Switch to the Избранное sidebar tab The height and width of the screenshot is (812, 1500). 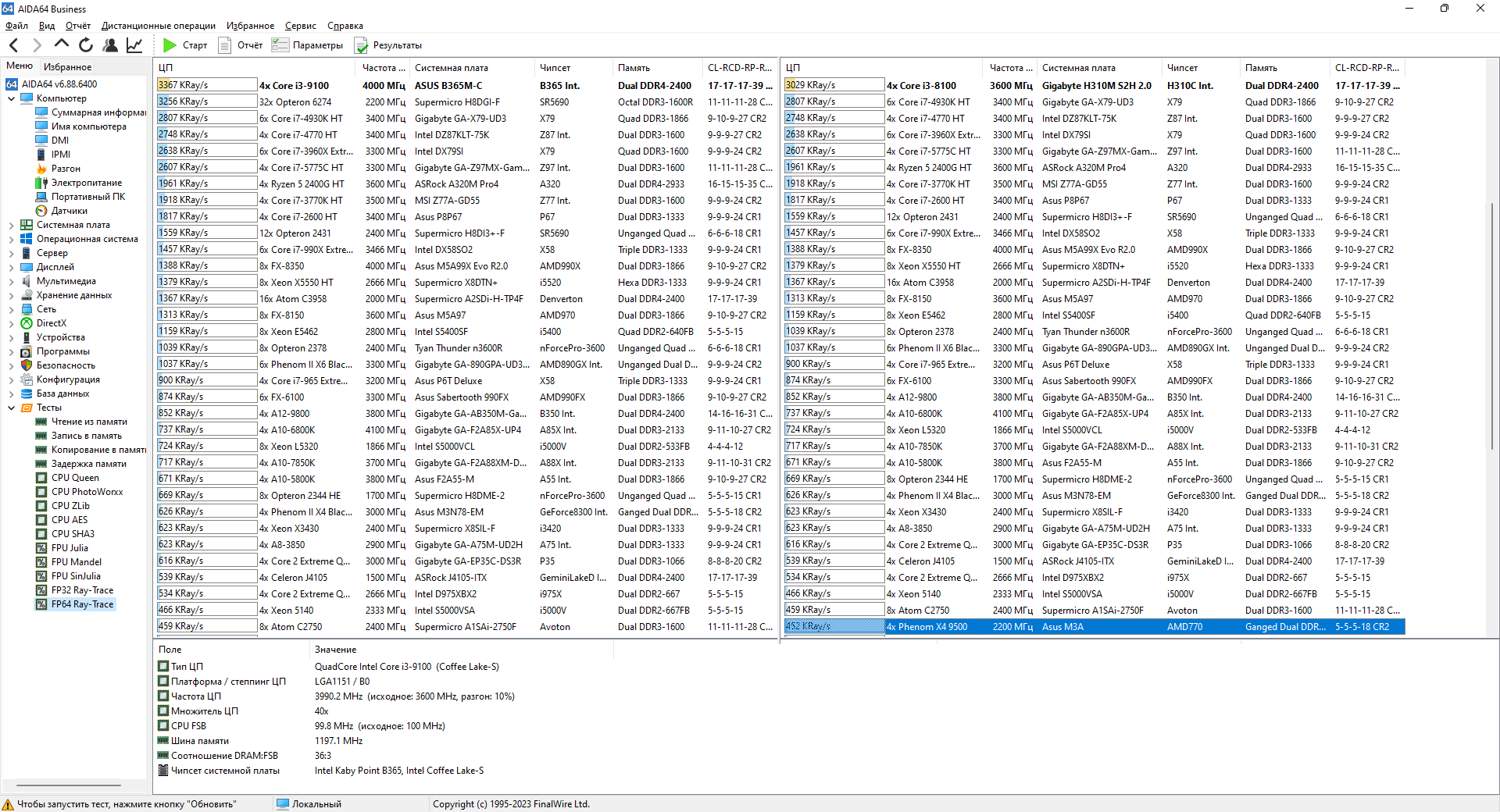coord(68,67)
